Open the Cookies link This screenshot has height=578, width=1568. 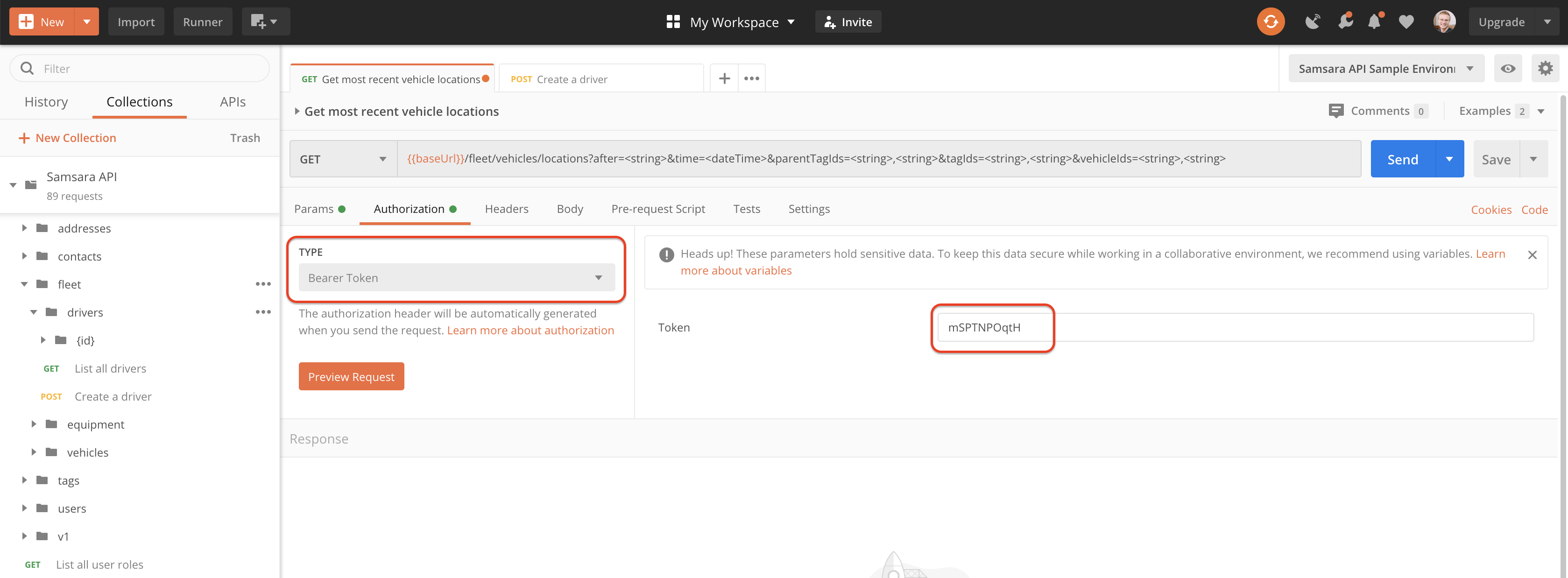tap(1490, 210)
